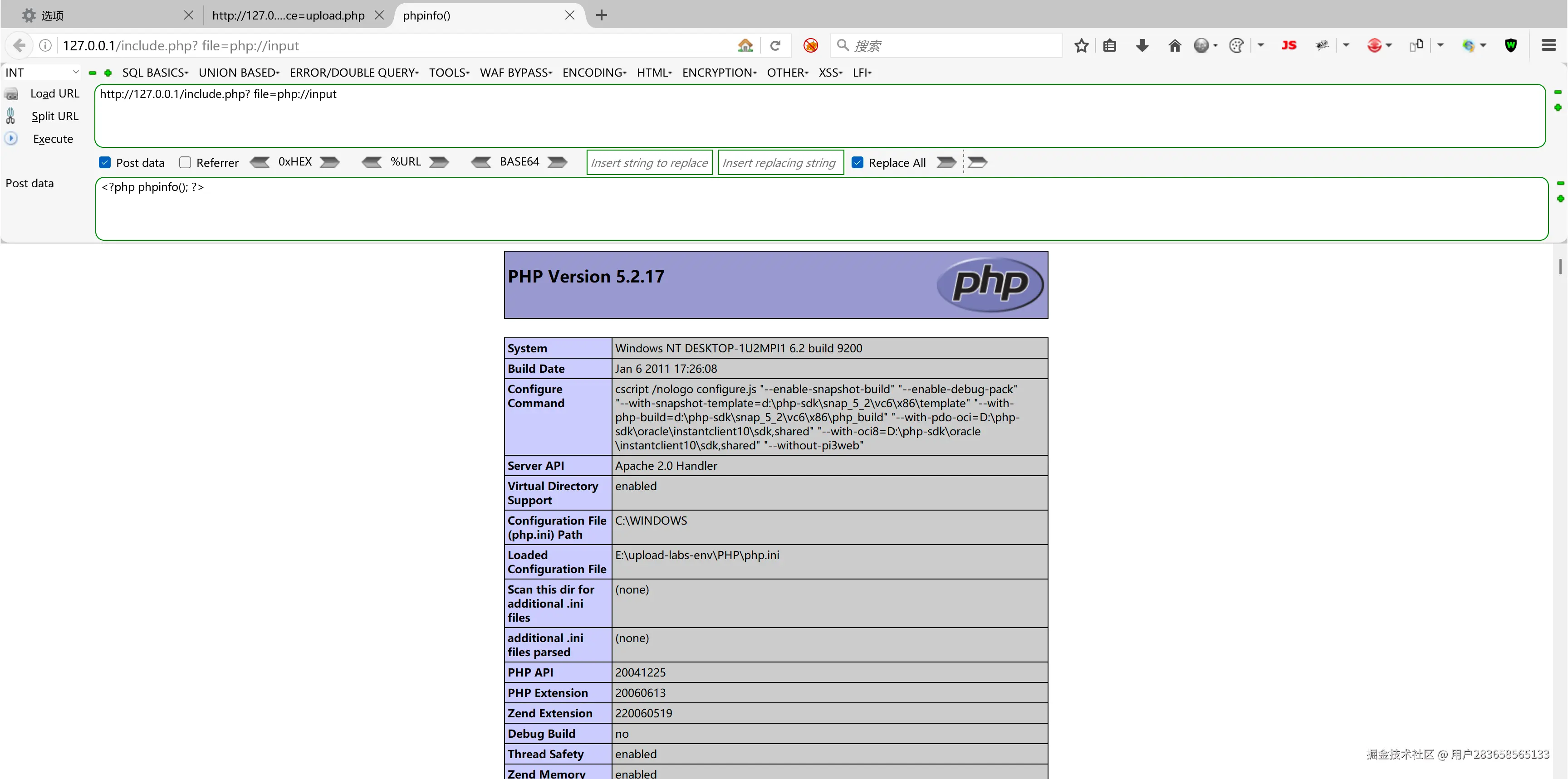Click the bookmark star icon
The width and height of the screenshot is (1568, 779).
coord(1081,46)
